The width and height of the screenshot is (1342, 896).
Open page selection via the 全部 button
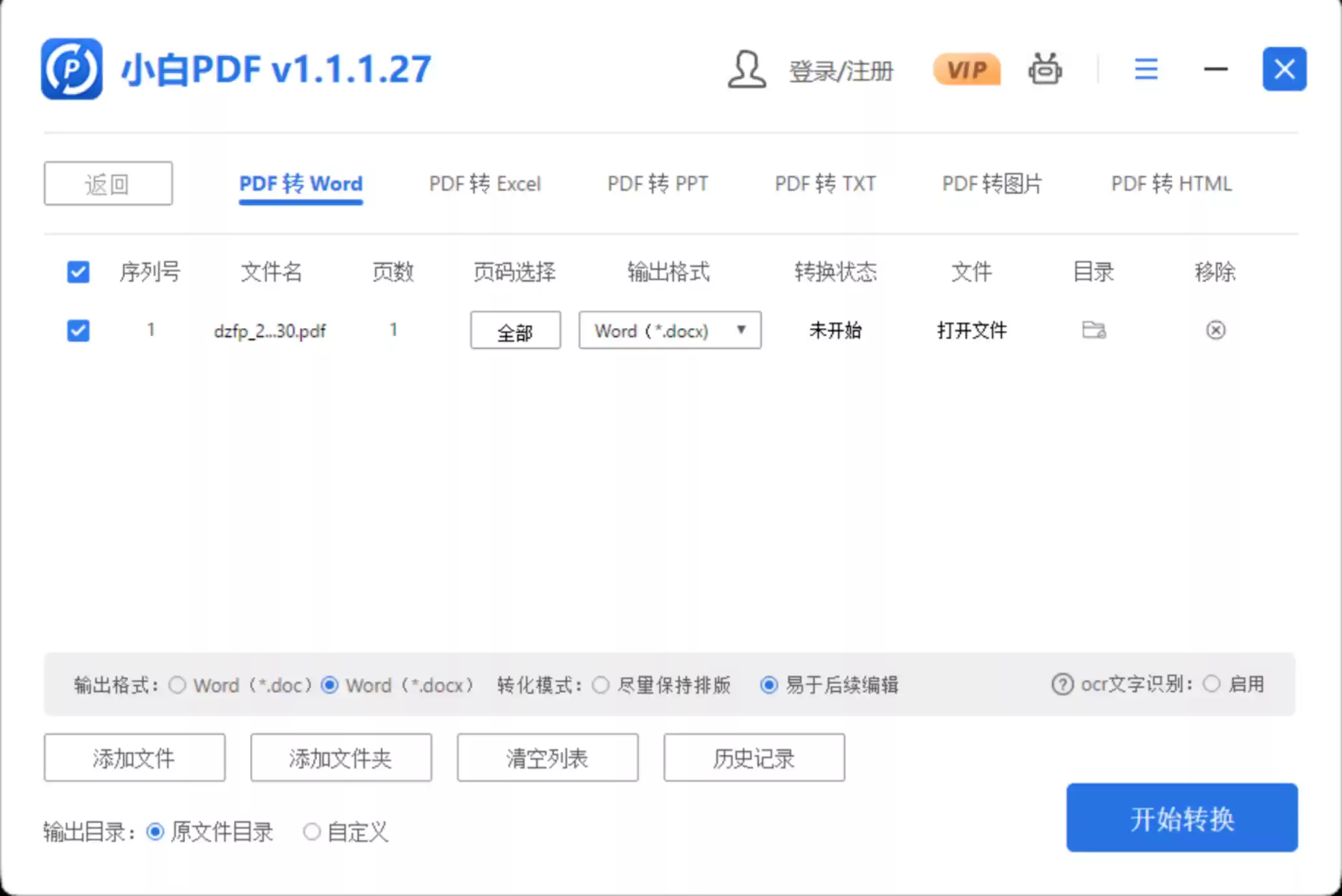tap(515, 330)
